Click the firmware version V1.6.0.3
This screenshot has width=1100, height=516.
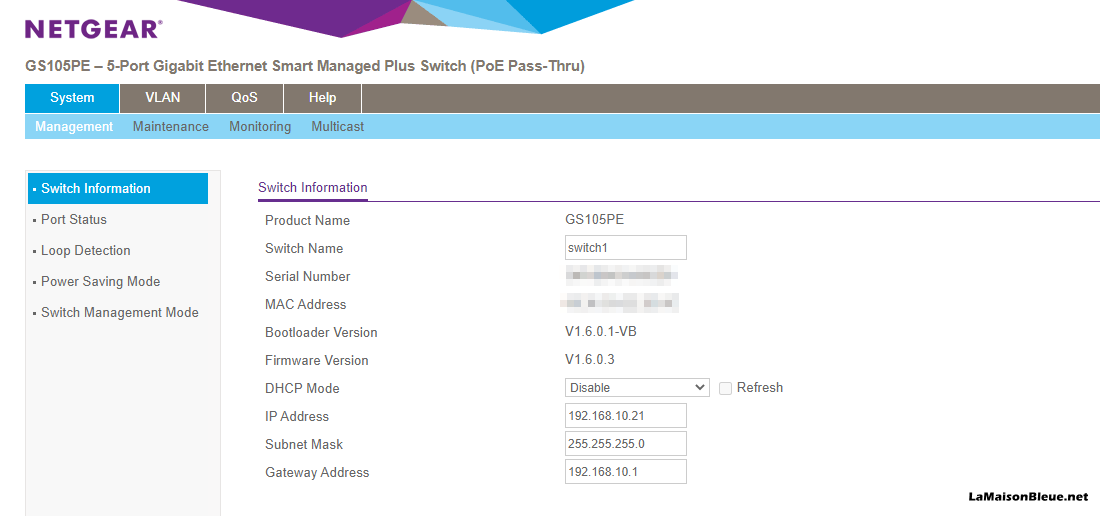tap(590, 360)
